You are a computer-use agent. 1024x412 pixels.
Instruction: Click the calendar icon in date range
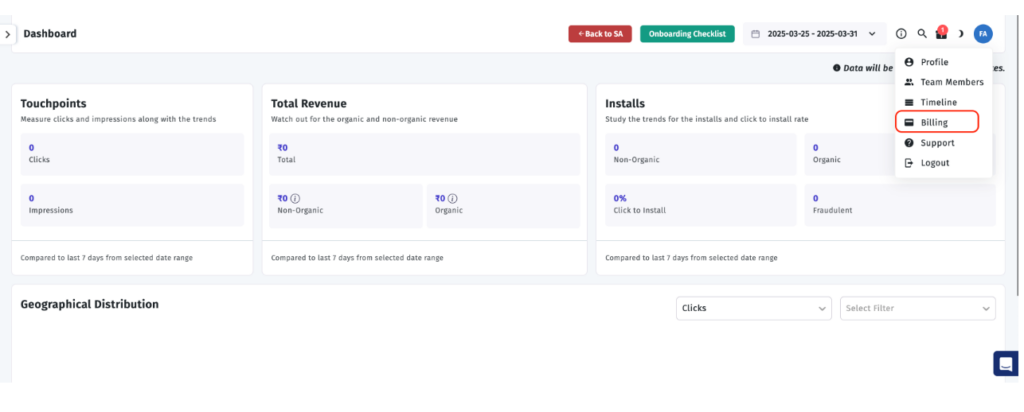coord(756,34)
